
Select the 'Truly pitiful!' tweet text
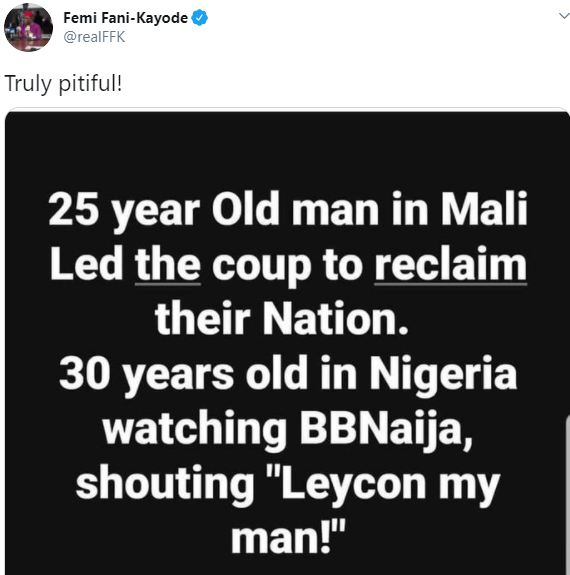pyautogui.click(x=63, y=84)
